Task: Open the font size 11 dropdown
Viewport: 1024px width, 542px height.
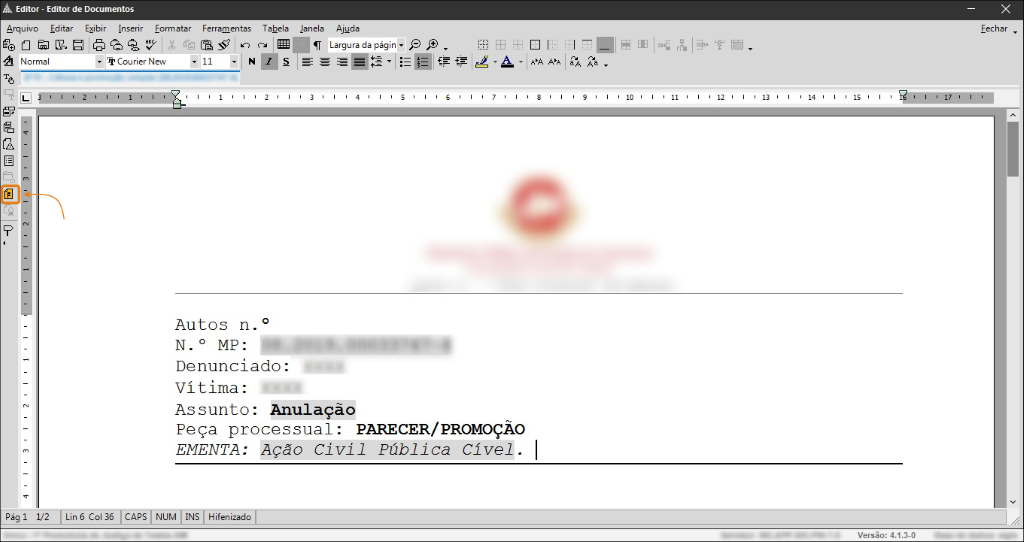Action: (234, 61)
